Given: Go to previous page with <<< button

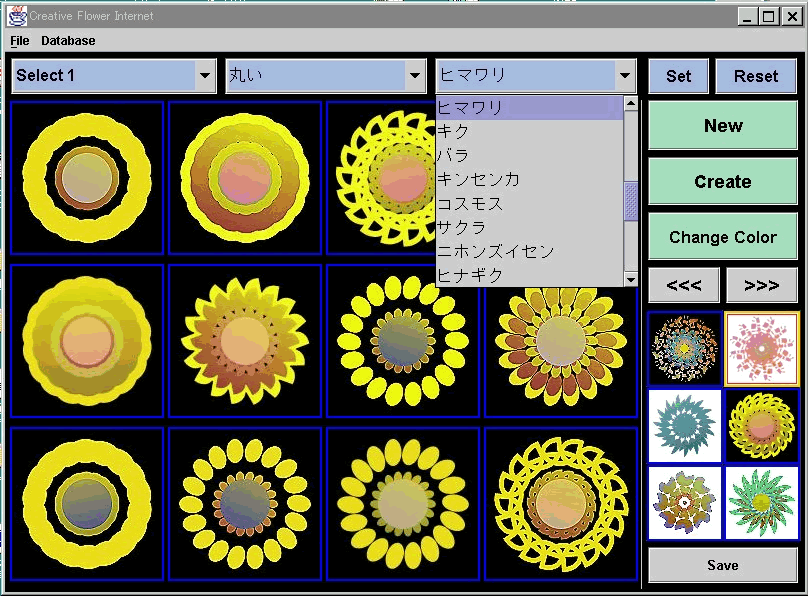Looking at the screenshot, I should pyautogui.click(x=683, y=285).
